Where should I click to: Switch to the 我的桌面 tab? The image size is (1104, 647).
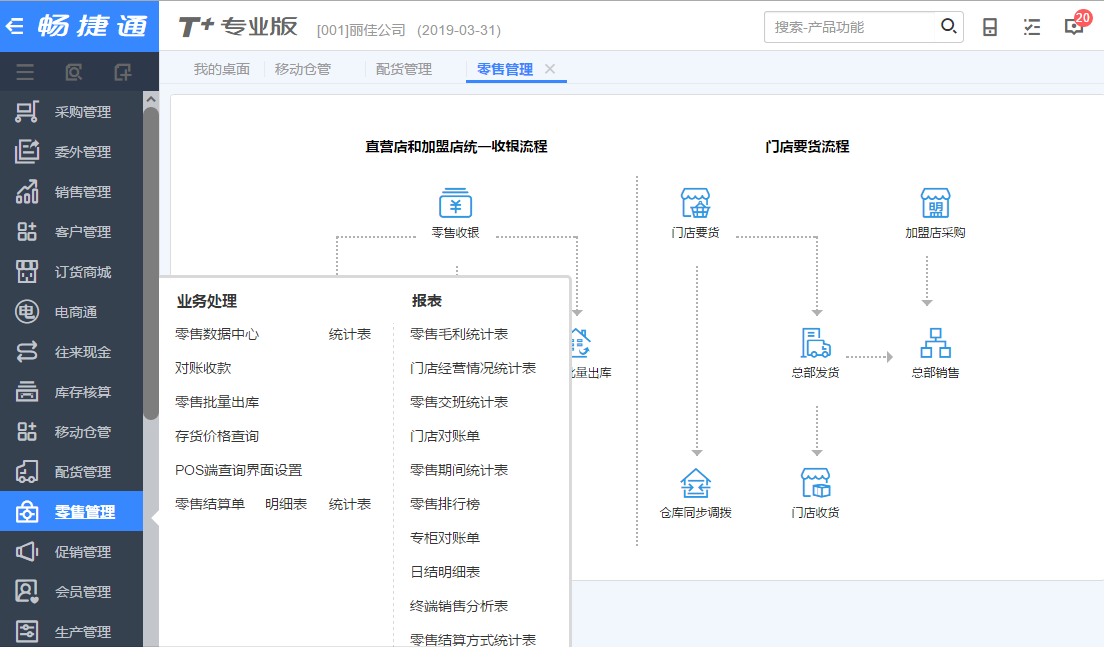(221, 69)
